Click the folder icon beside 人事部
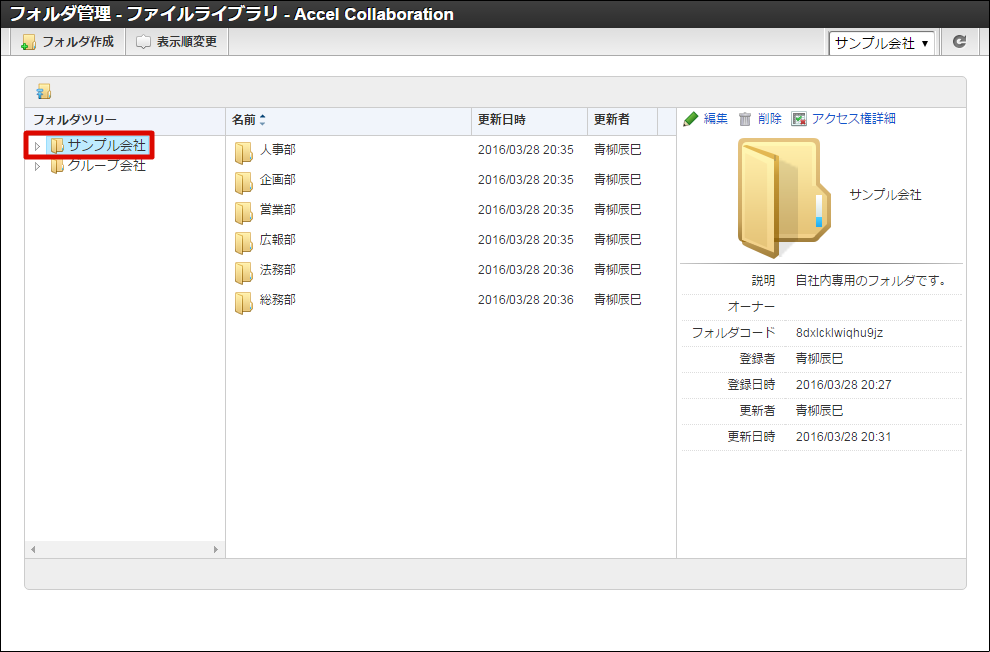Viewport: 990px width, 652px height. (243, 152)
